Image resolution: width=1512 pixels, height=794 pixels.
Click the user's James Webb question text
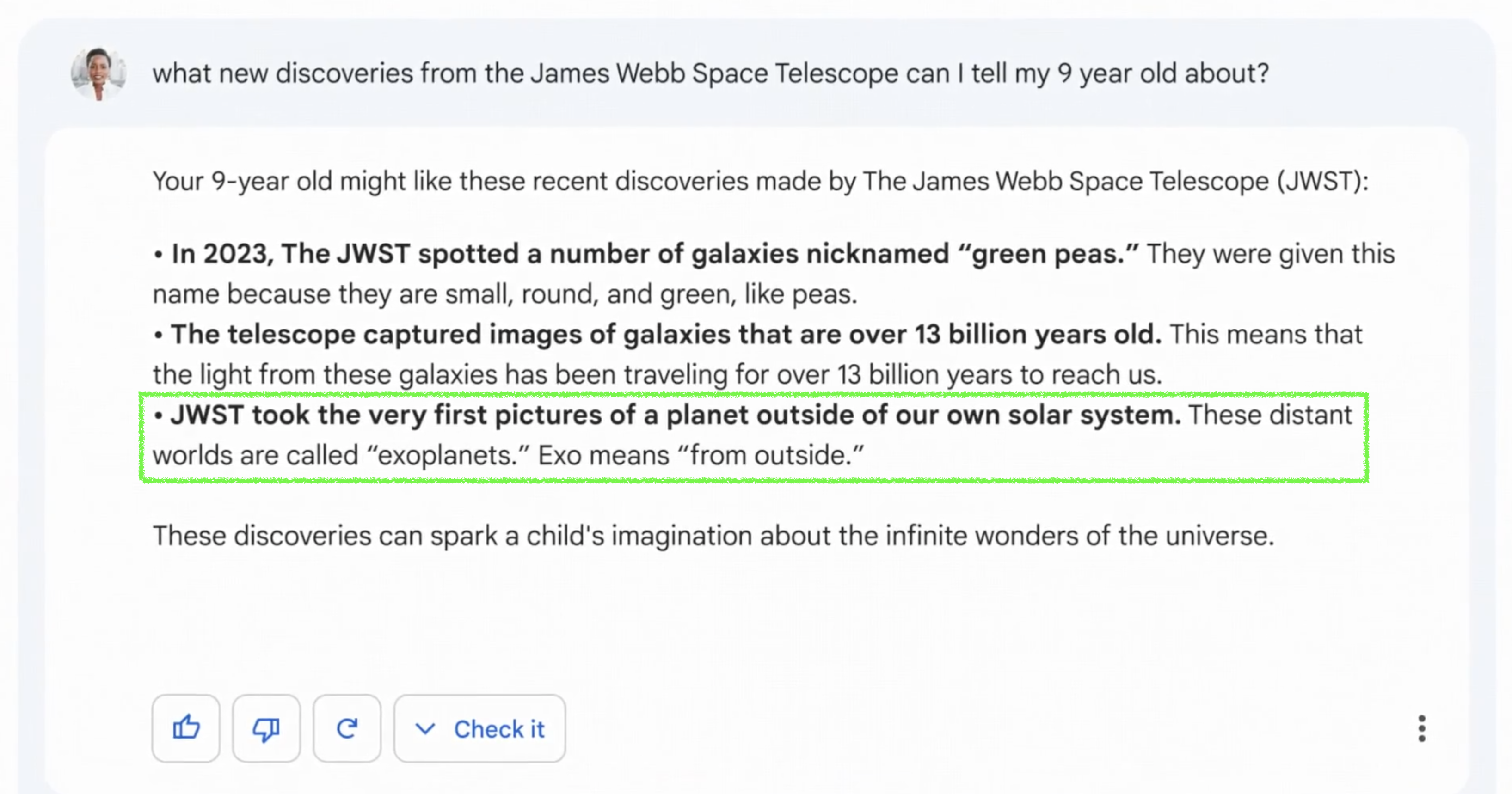click(x=710, y=74)
